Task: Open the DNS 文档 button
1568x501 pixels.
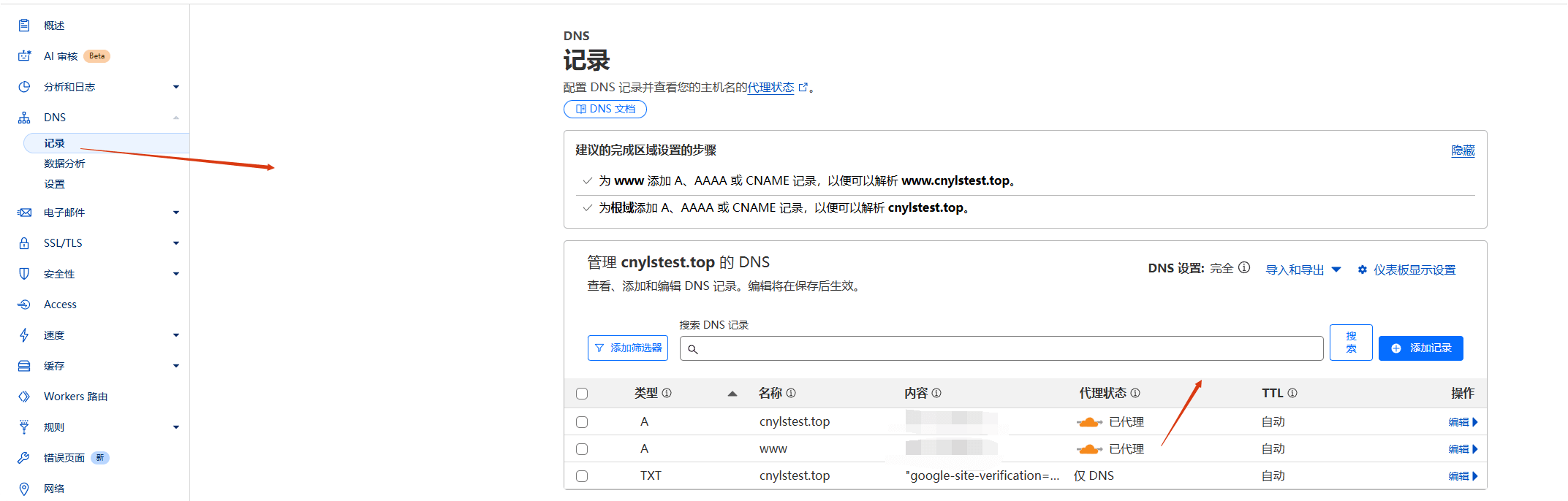Action: (605, 109)
